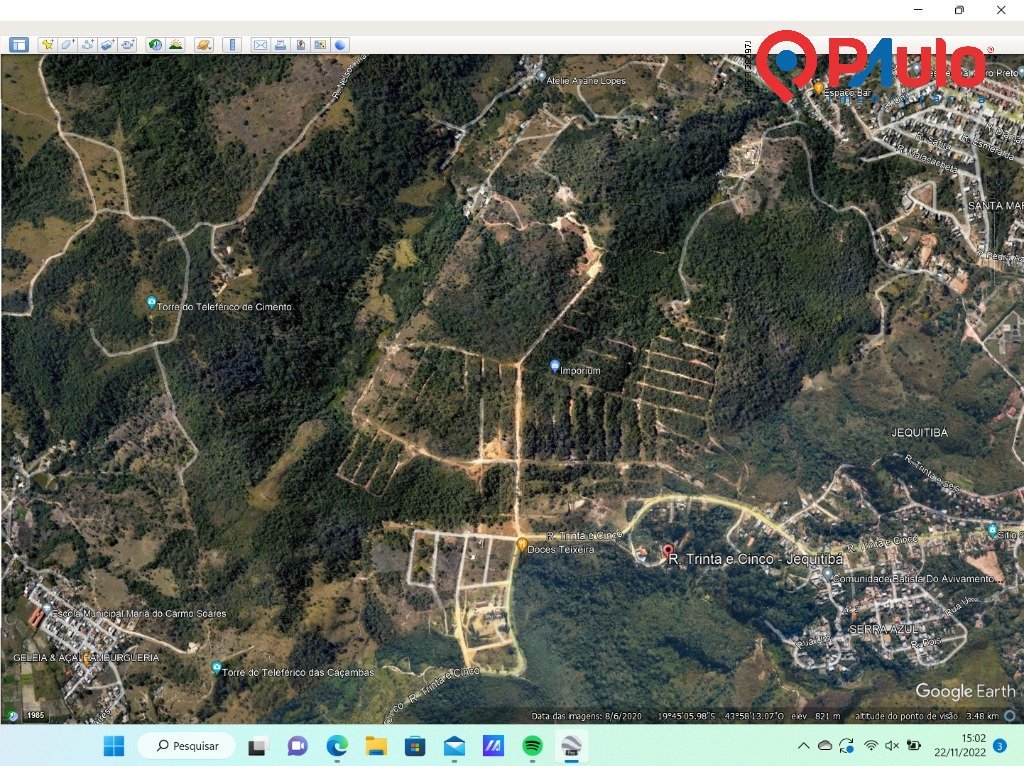Open the Ruler measurement tool

tap(231, 44)
